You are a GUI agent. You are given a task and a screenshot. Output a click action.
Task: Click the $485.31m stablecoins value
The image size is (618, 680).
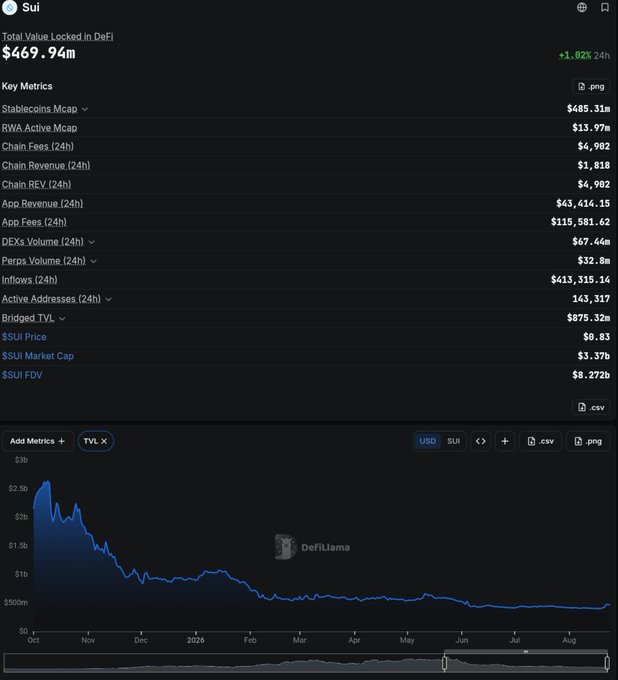tap(589, 109)
